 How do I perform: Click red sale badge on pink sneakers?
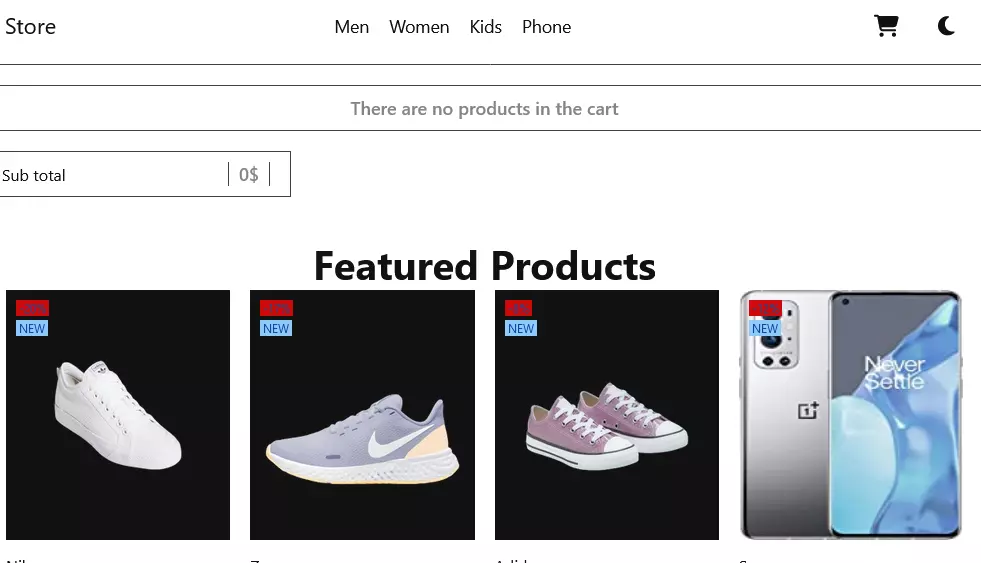[x=518, y=308]
